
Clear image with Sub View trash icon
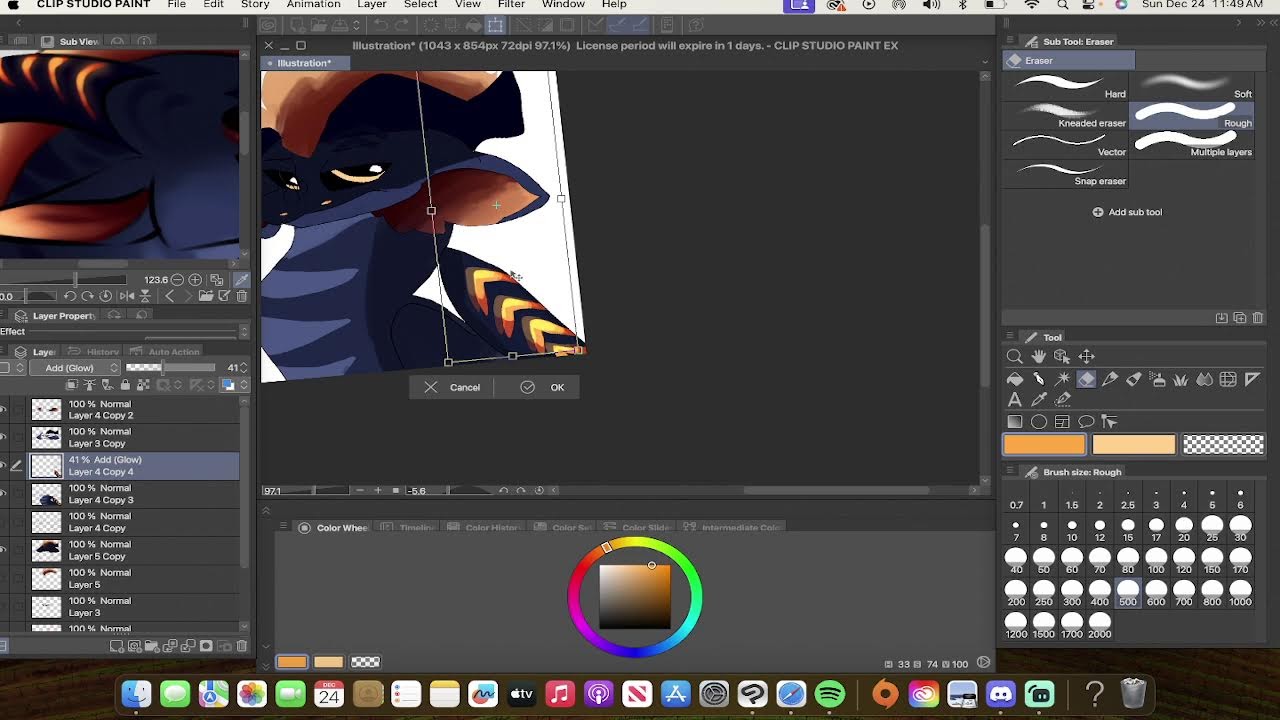click(241, 296)
